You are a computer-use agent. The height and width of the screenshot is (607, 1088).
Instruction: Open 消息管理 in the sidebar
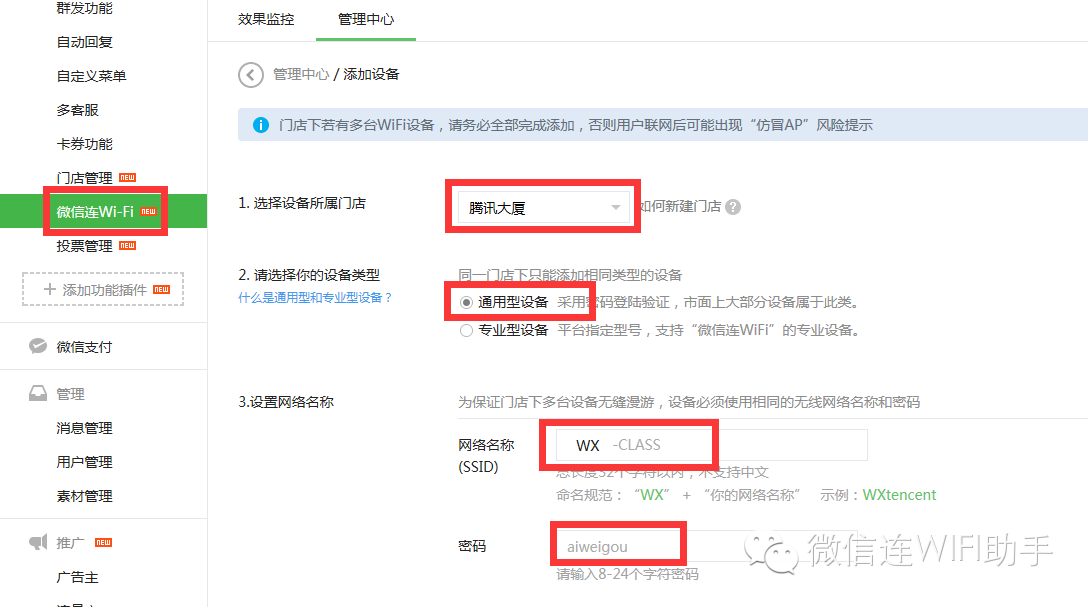pos(85,428)
